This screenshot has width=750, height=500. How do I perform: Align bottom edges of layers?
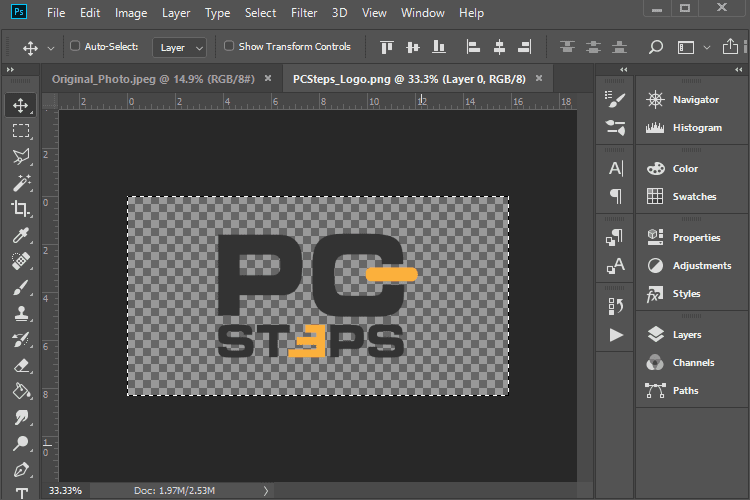(439, 47)
